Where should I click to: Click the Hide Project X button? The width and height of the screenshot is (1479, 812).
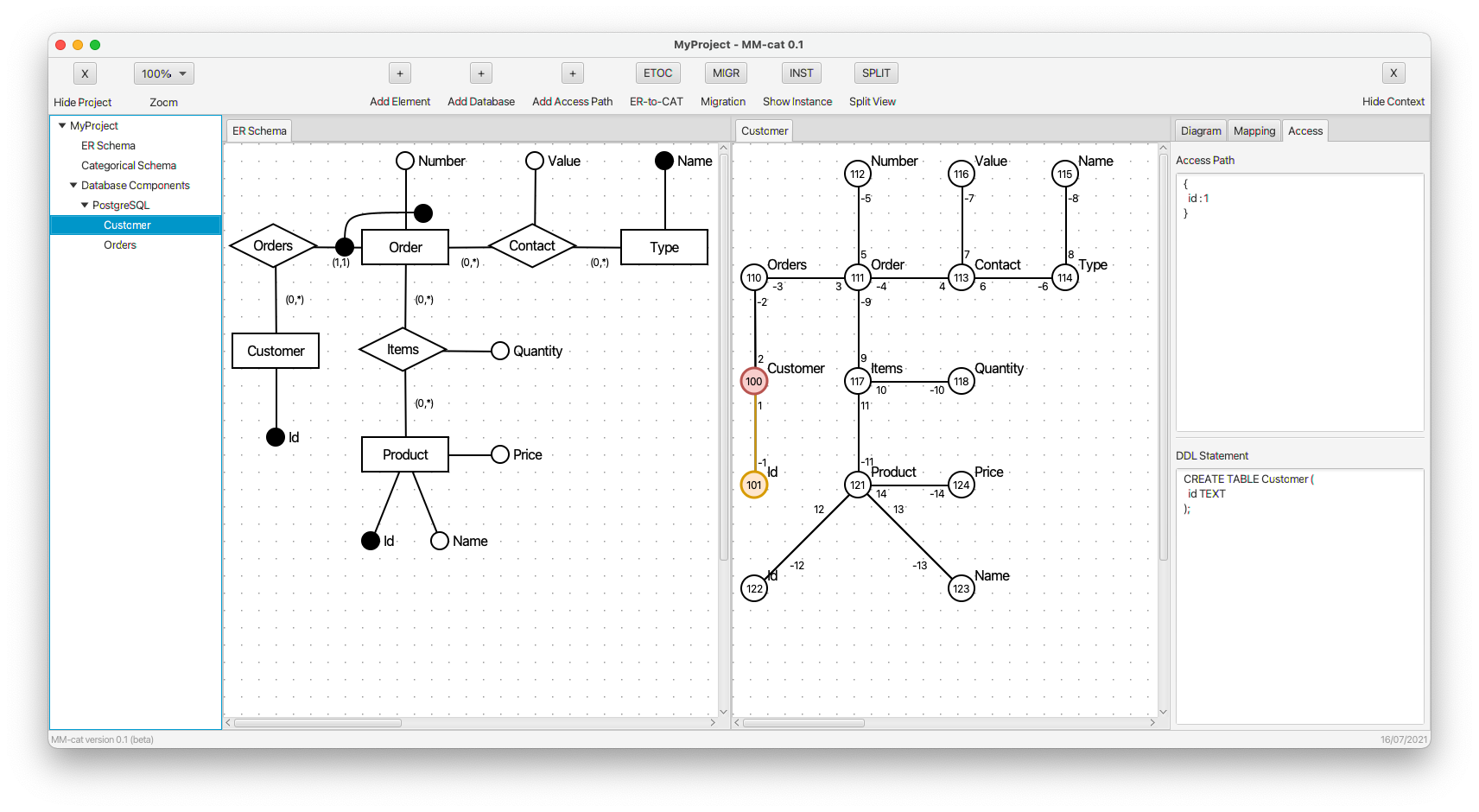(x=85, y=73)
